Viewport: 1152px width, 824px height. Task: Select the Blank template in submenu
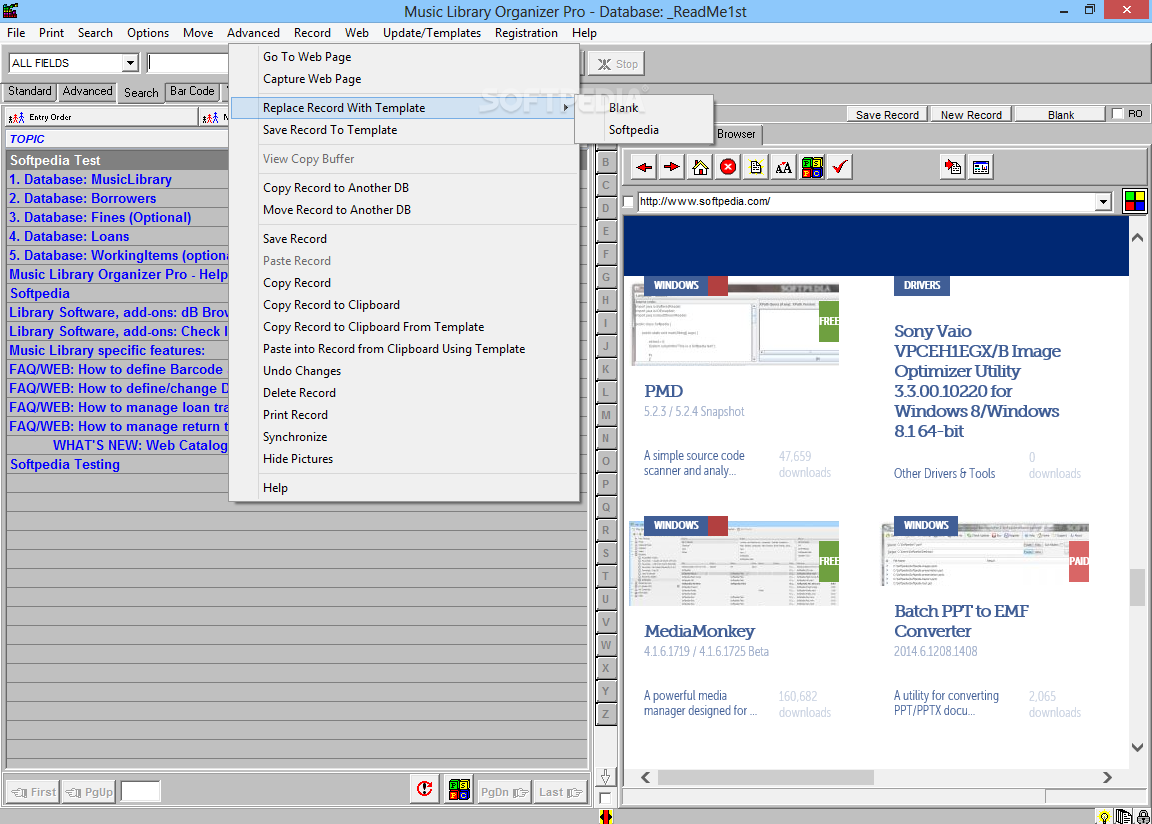coord(624,108)
